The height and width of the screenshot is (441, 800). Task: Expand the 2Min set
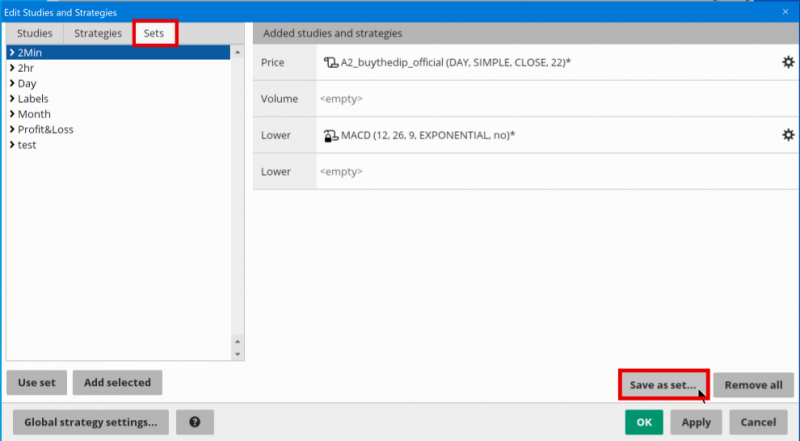pyautogui.click(x=11, y=51)
